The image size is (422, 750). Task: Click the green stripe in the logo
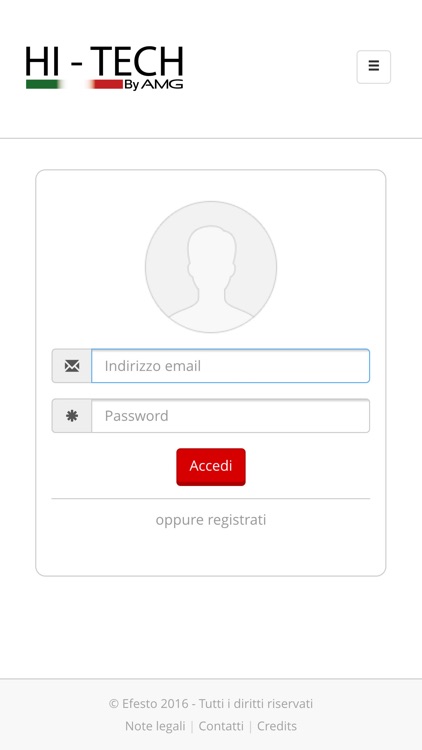[44, 84]
